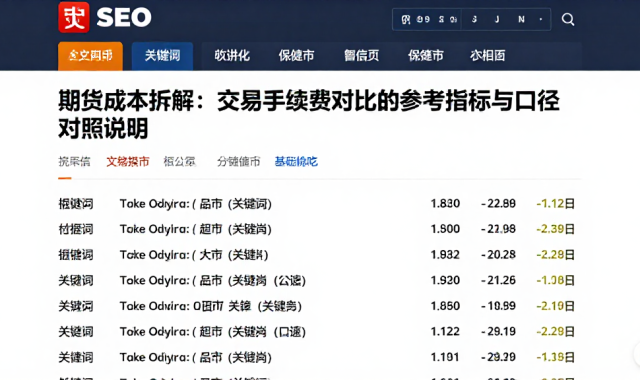
Task: Click the yellow value -2.39日
Action: click(x=556, y=229)
